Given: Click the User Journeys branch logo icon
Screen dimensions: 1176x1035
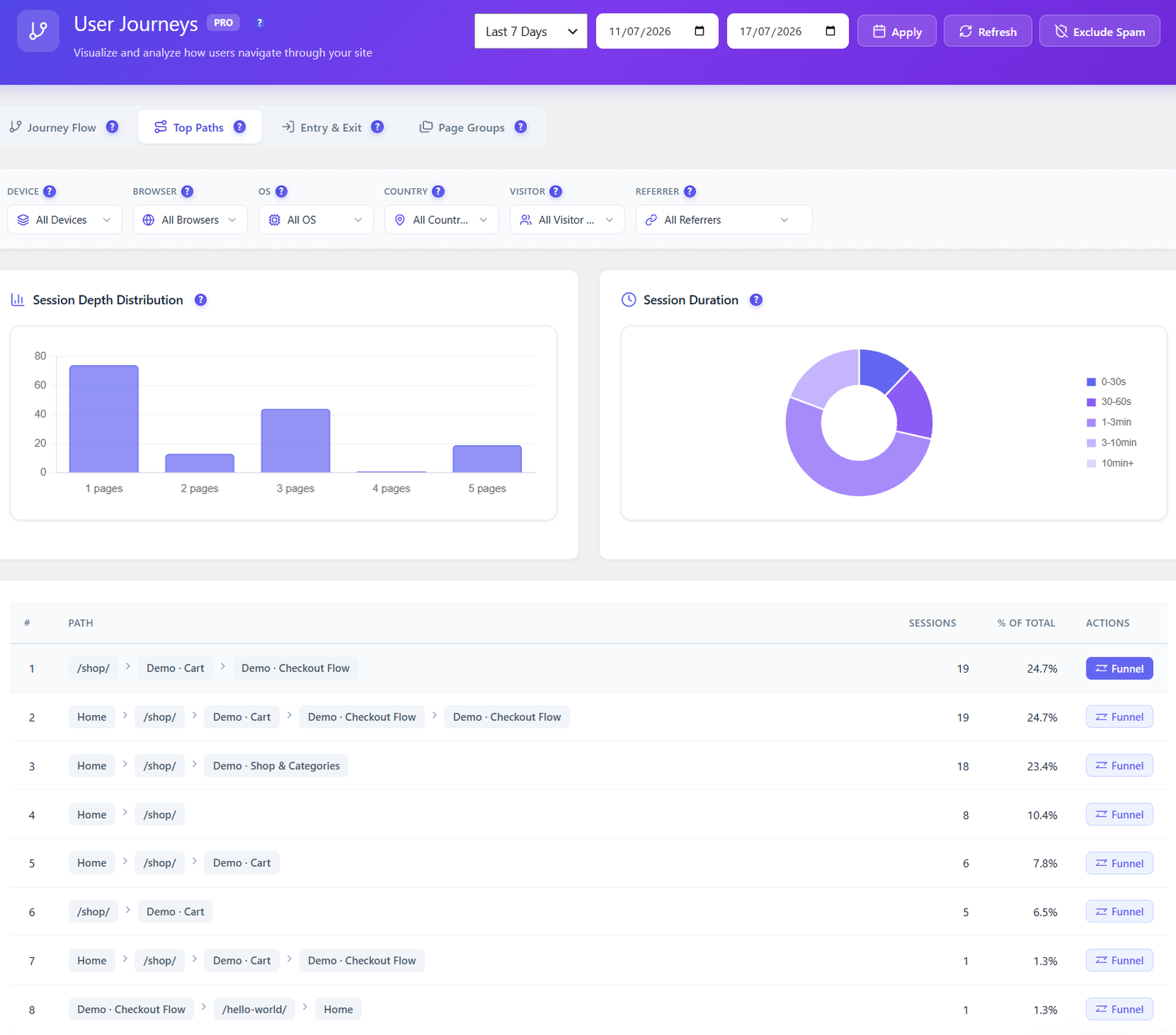Looking at the screenshot, I should pos(38,31).
